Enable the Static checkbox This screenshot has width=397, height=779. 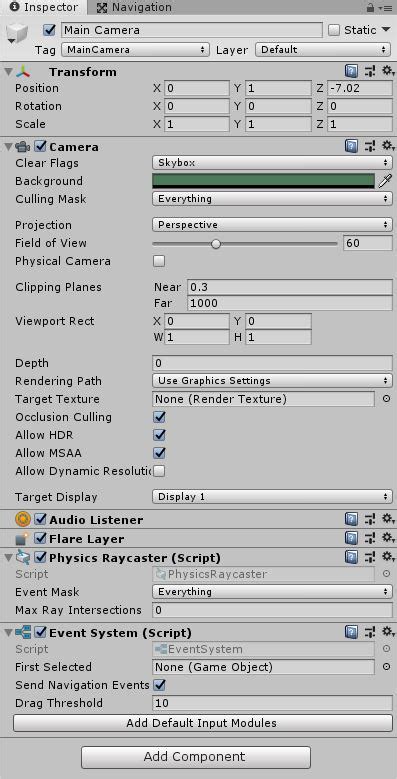point(334,30)
